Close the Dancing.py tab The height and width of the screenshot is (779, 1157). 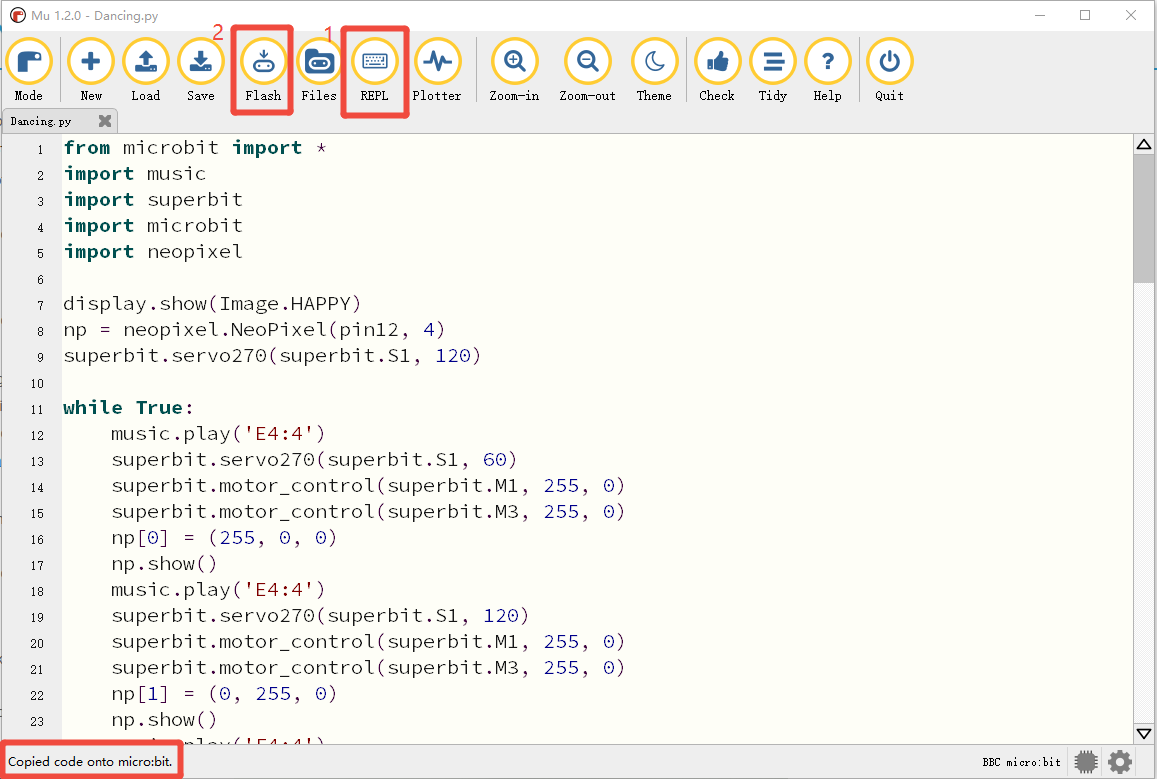(x=105, y=120)
